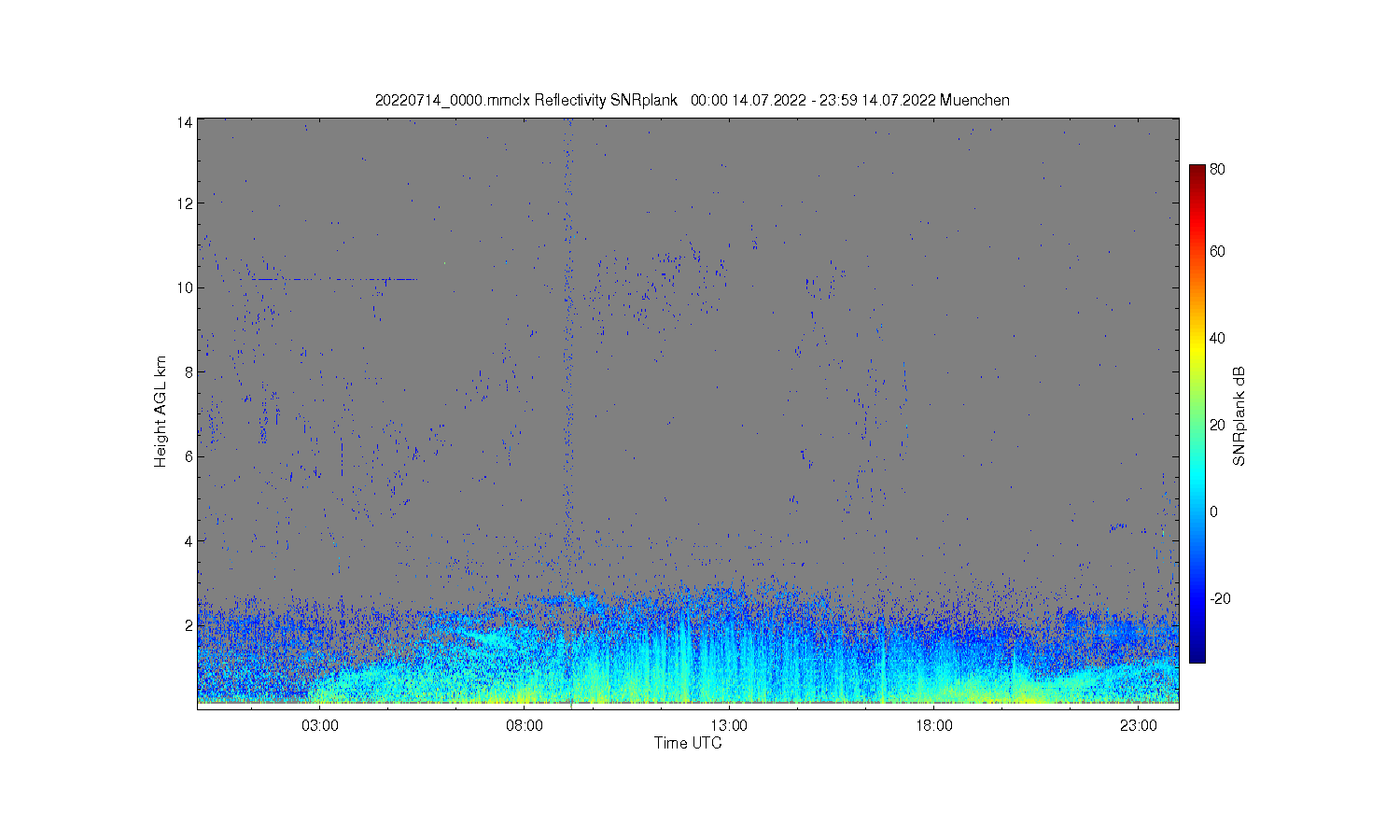
Task: Click the 08:00 time tick label
Action: [x=525, y=725]
